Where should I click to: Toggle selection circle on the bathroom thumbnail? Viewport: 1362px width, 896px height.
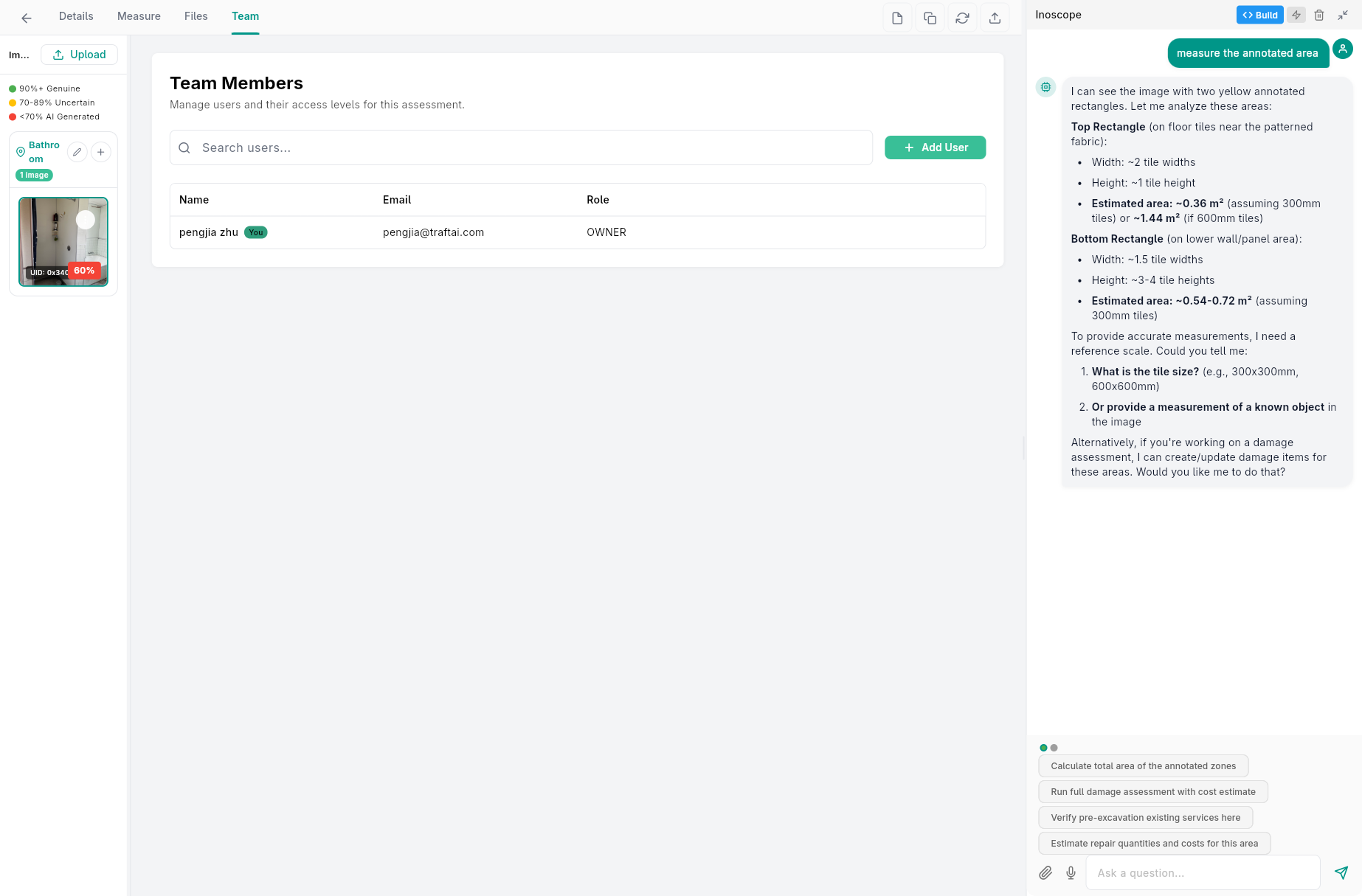click(85, 219)
